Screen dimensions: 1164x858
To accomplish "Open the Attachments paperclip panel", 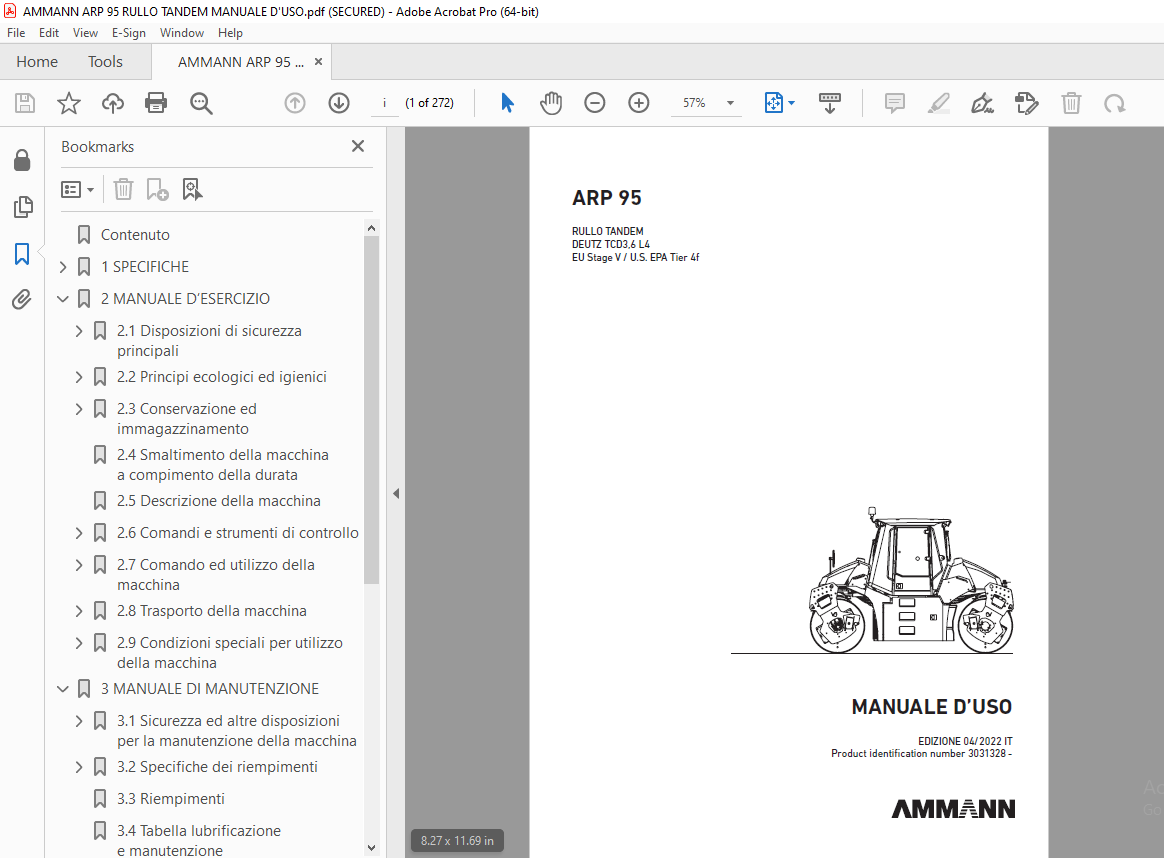I will 22,300.
